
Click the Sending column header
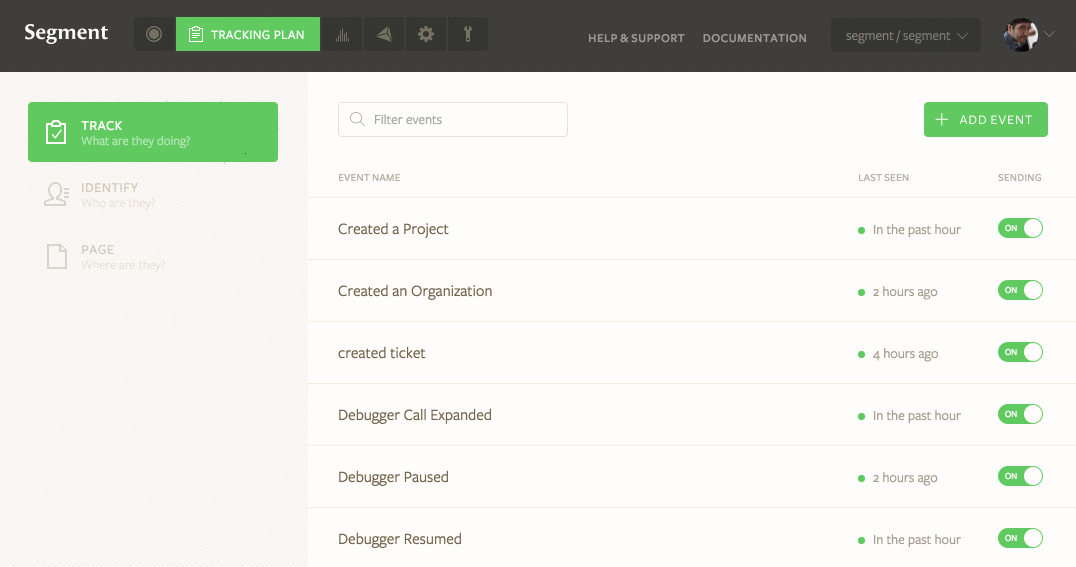tap(1020, 177)
